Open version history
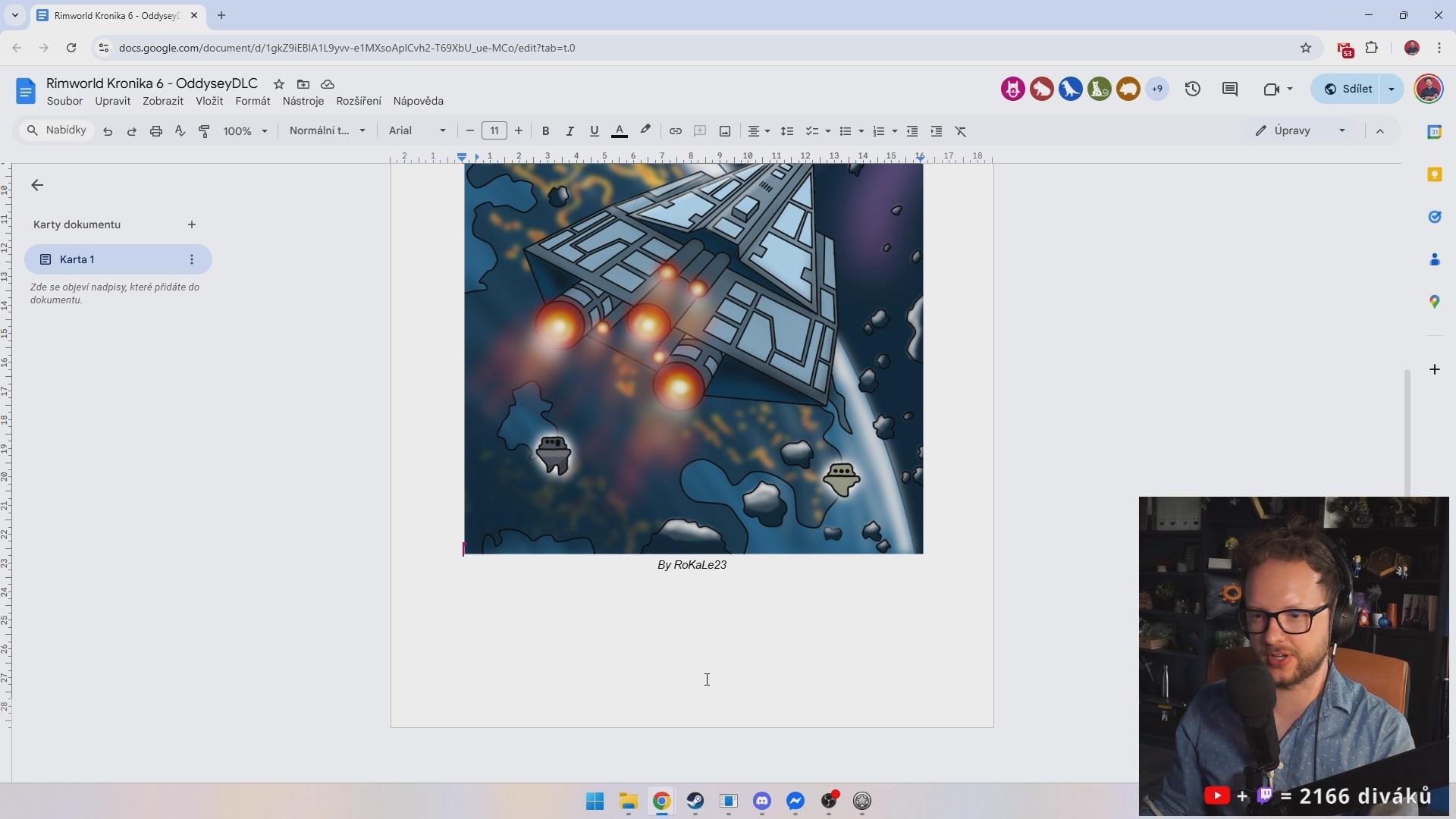 tap(1193, 89)
